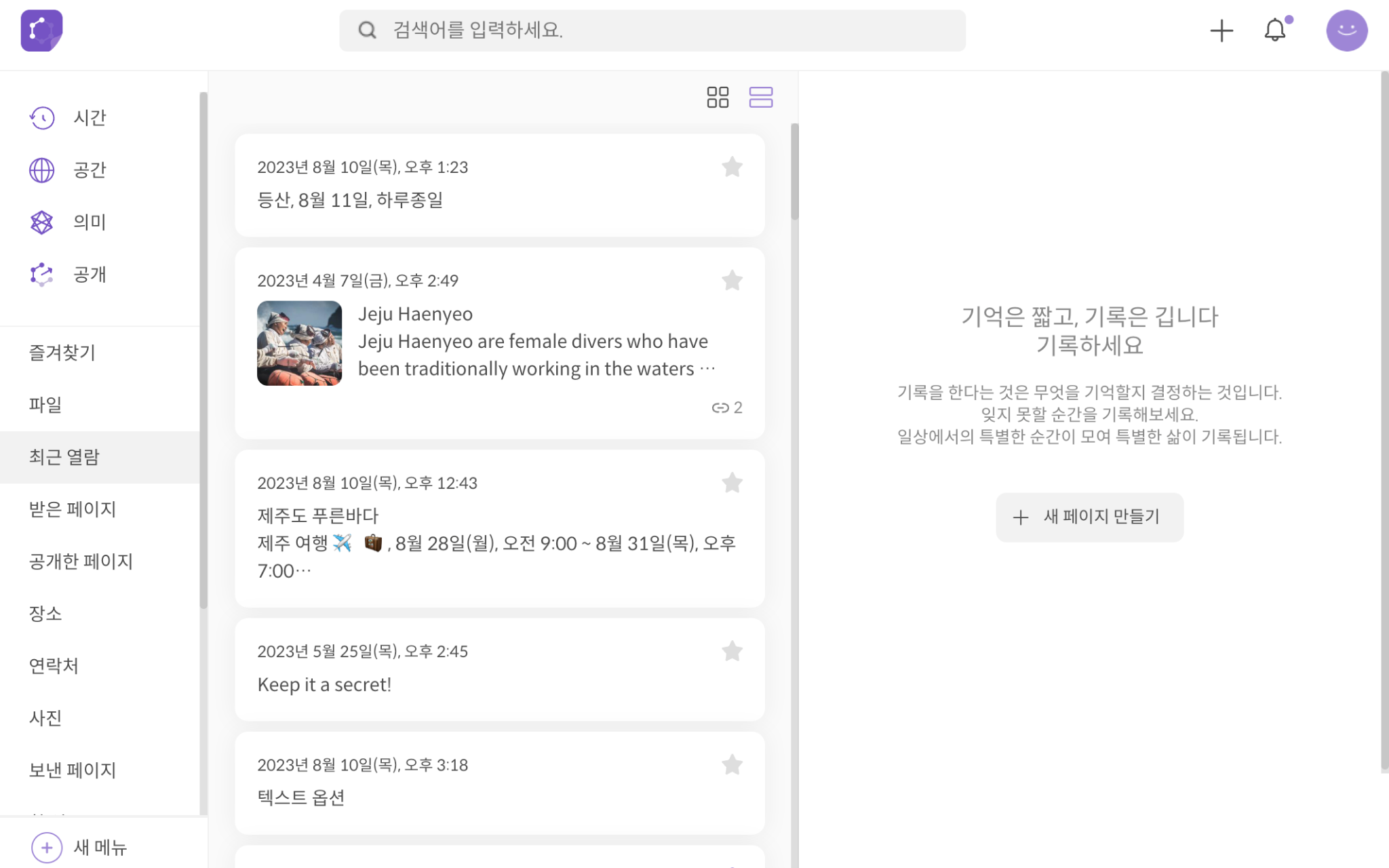
Task: Select 파일 in the sidebar
Action: (100, 405)
